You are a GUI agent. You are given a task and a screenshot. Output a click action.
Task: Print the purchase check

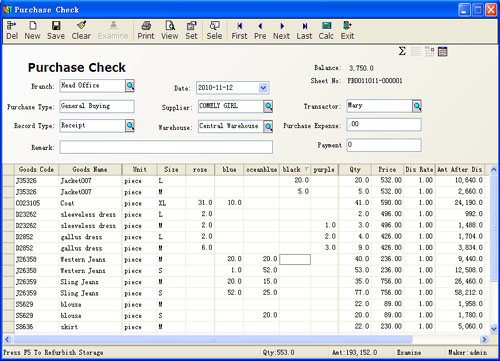(146, 30)
